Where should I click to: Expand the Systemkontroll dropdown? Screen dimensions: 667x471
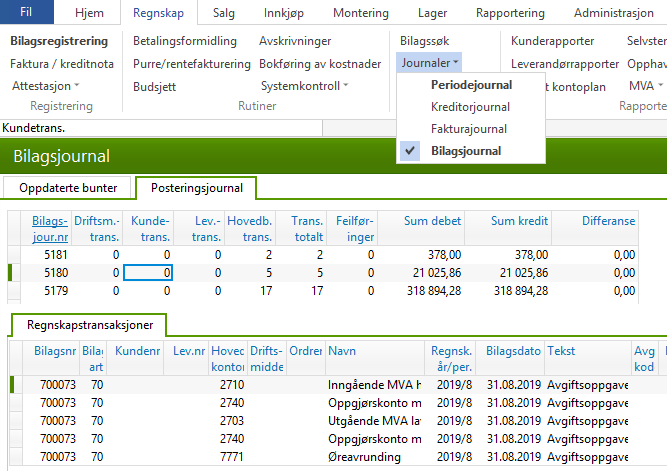click(x=305, y=86)
